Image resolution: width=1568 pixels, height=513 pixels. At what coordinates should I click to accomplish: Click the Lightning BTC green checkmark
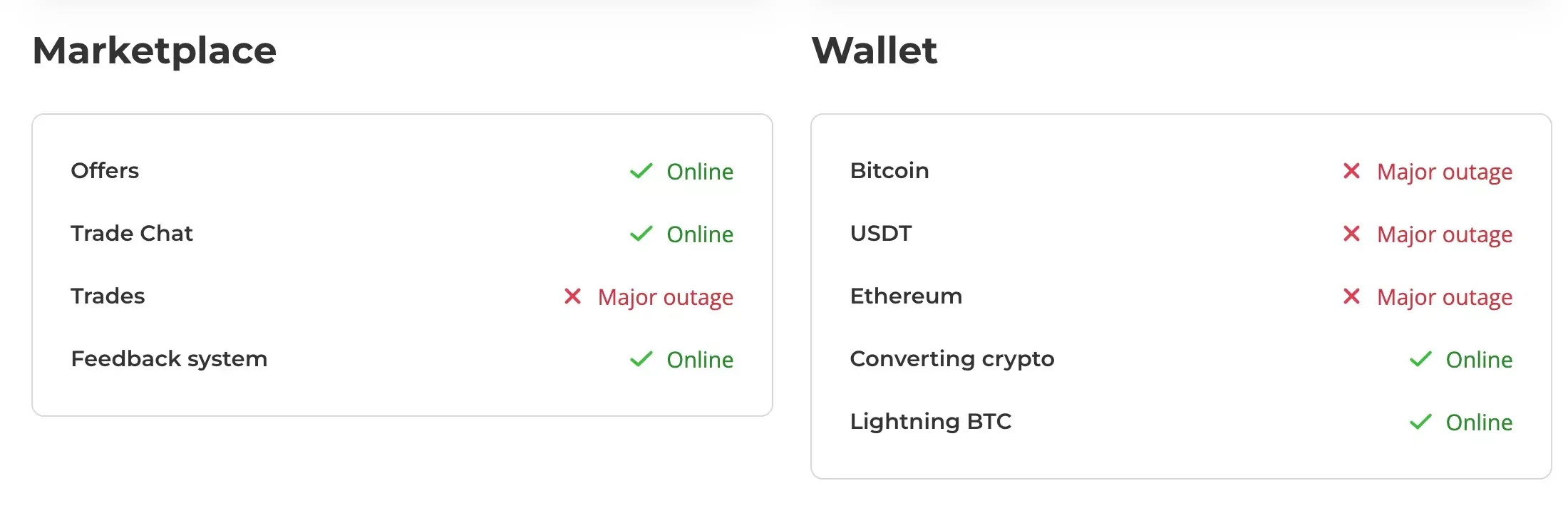pyautogui.click(x=1420, y=422)
